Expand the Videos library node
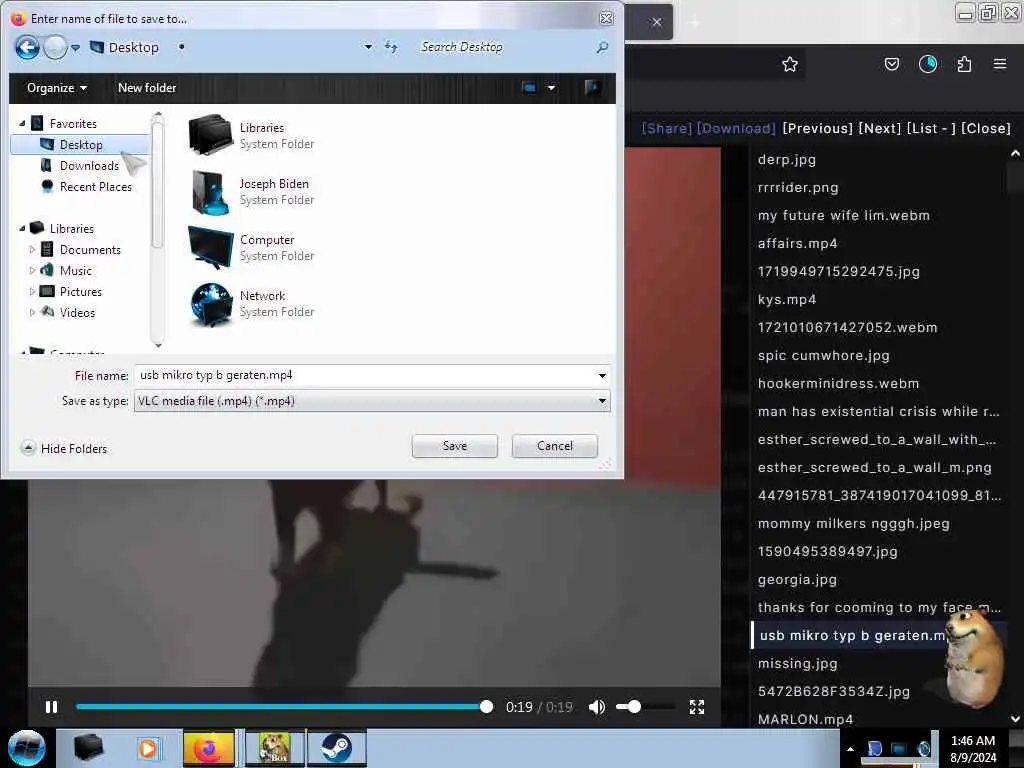 [x=32, y=312]
